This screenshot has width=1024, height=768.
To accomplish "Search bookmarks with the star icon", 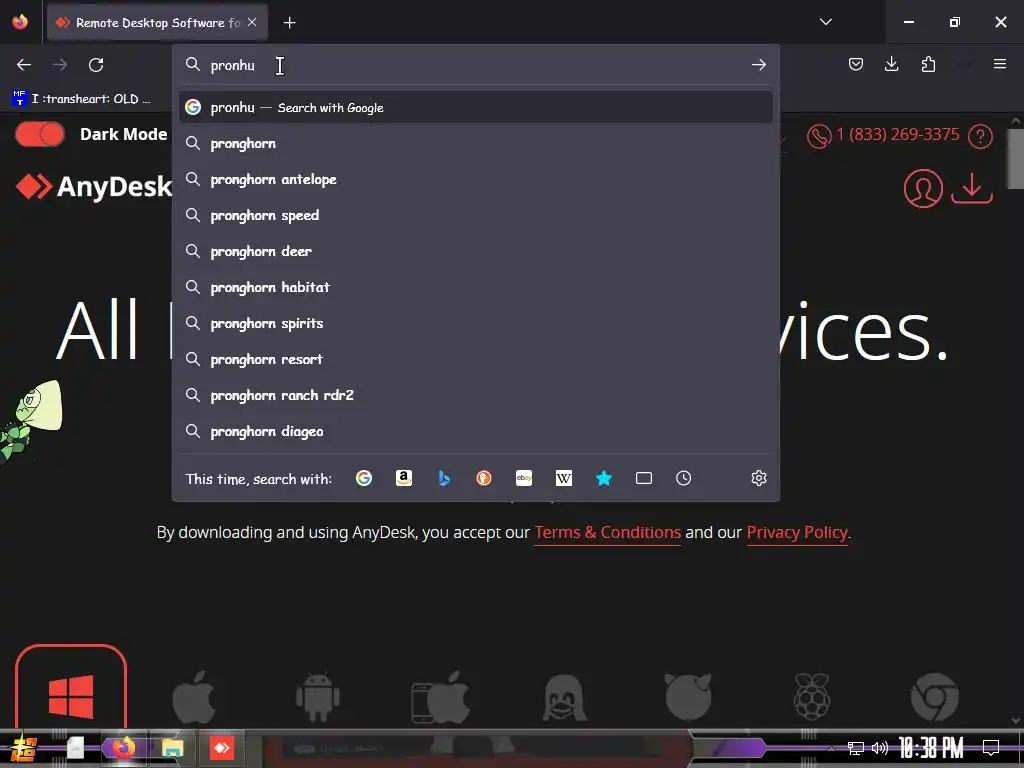I will pyautogui.click(x=604, y=478).
